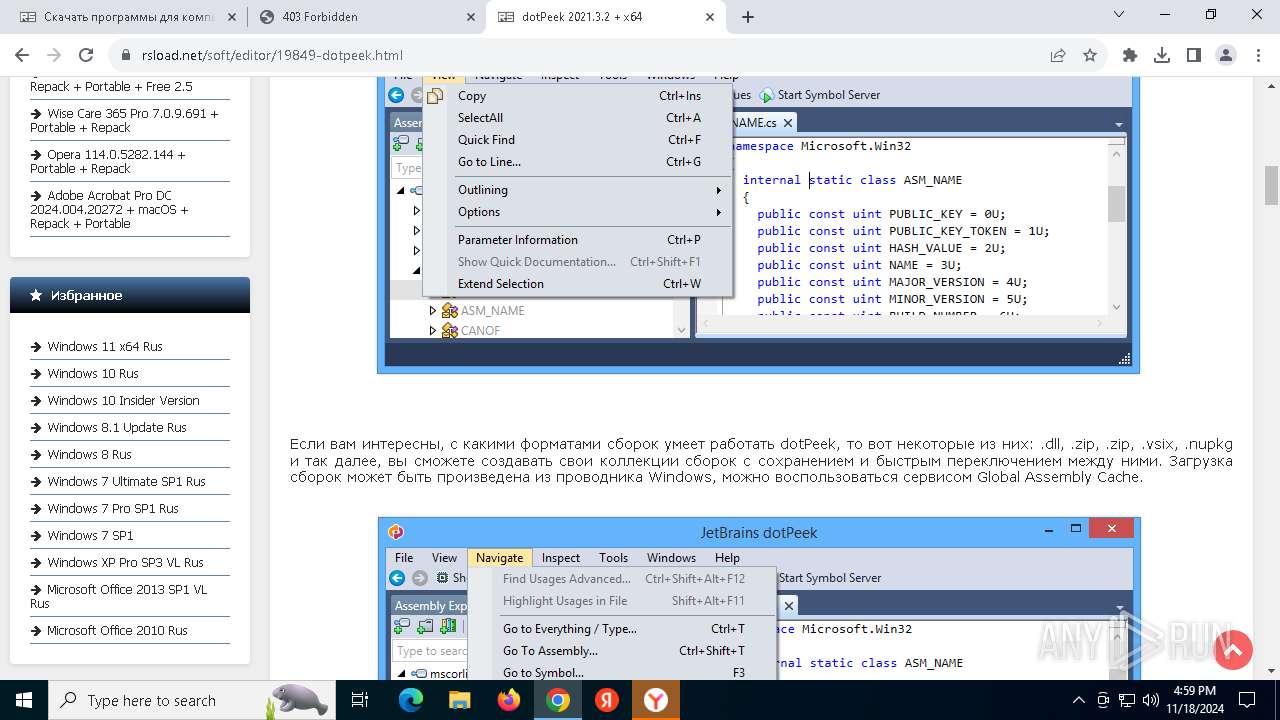
Task: Click the page vertical scrollbar thumb
Action: [x=1272, y=185]
